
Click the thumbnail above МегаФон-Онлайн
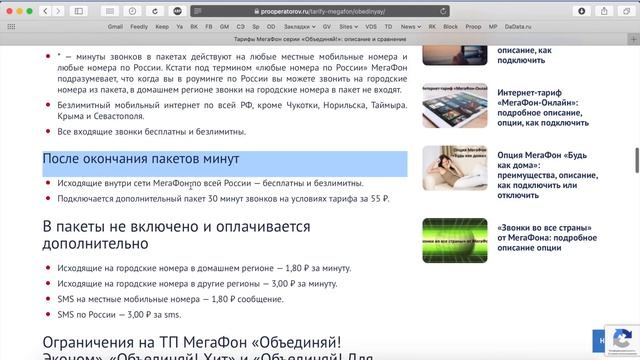[x=455, y=56]
